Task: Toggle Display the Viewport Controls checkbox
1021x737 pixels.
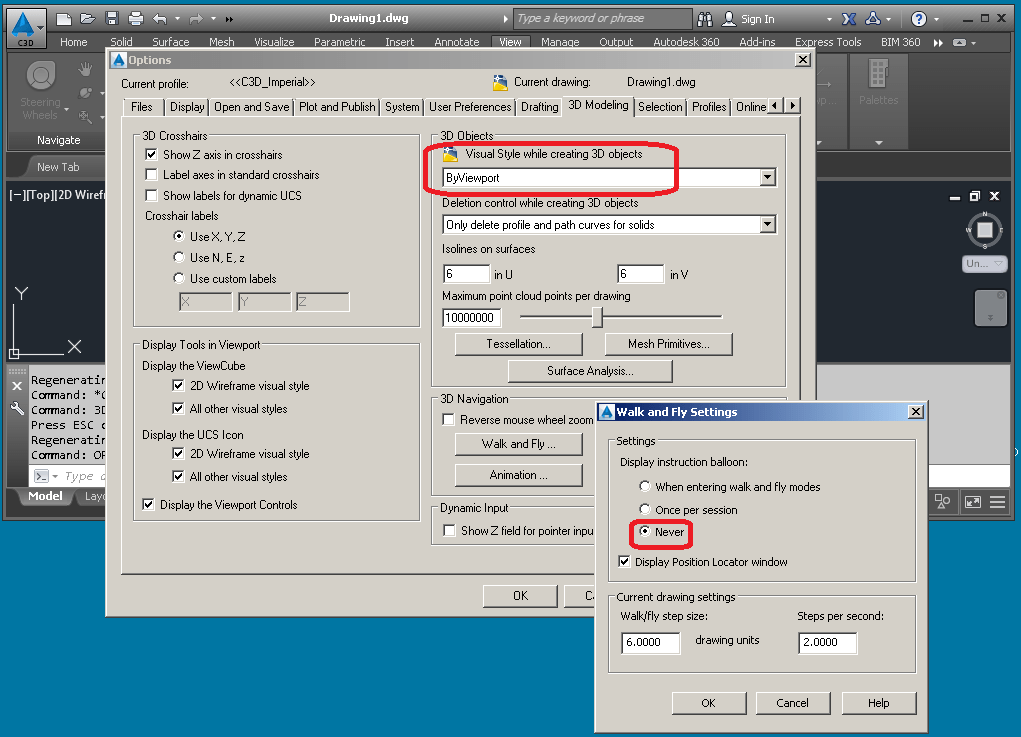Action: (148, 505)
